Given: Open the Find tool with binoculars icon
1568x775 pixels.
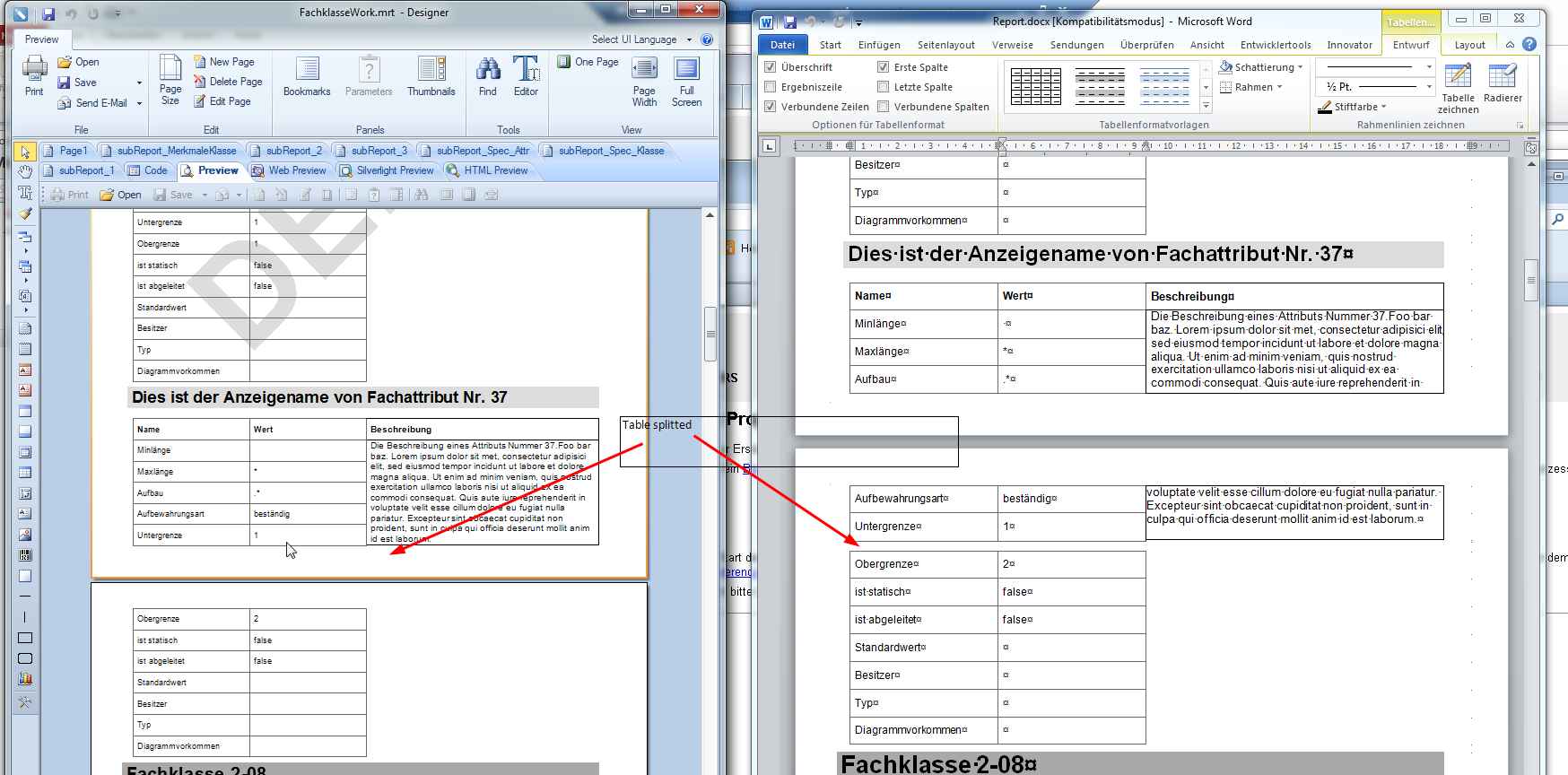Looking at the screenshot, I should [488, 76].
